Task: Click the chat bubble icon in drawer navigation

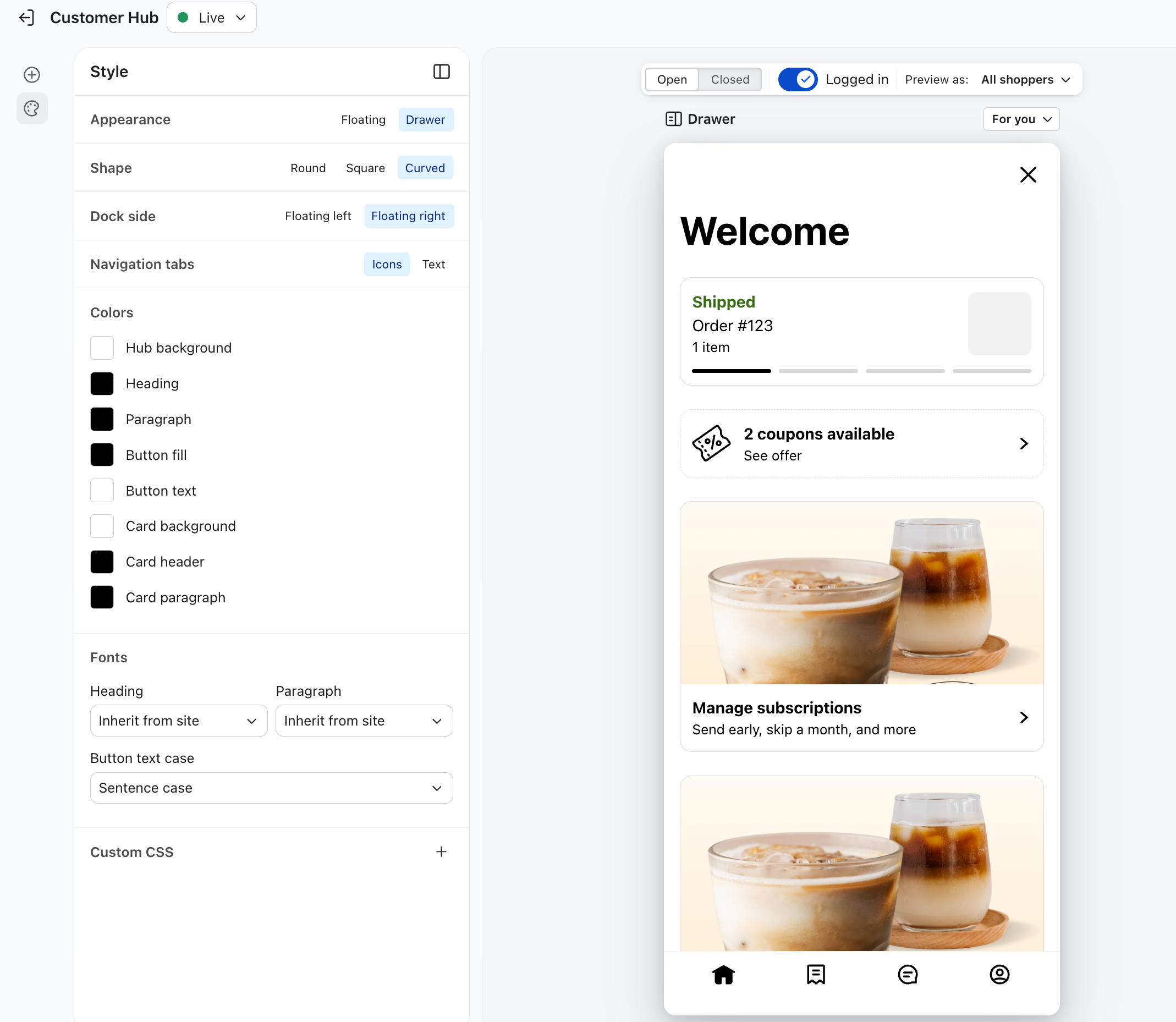Action: pos(908,974)
